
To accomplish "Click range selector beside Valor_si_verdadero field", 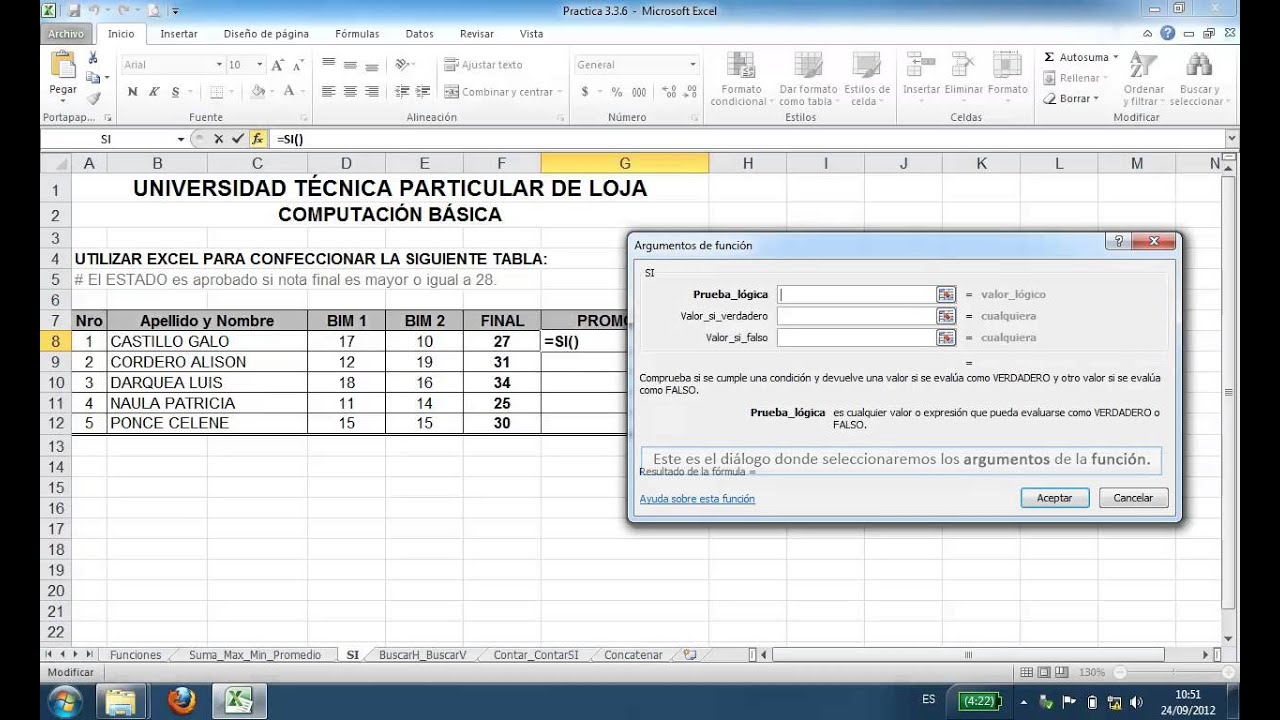I will pyautogui.click(x=946, y=316).
